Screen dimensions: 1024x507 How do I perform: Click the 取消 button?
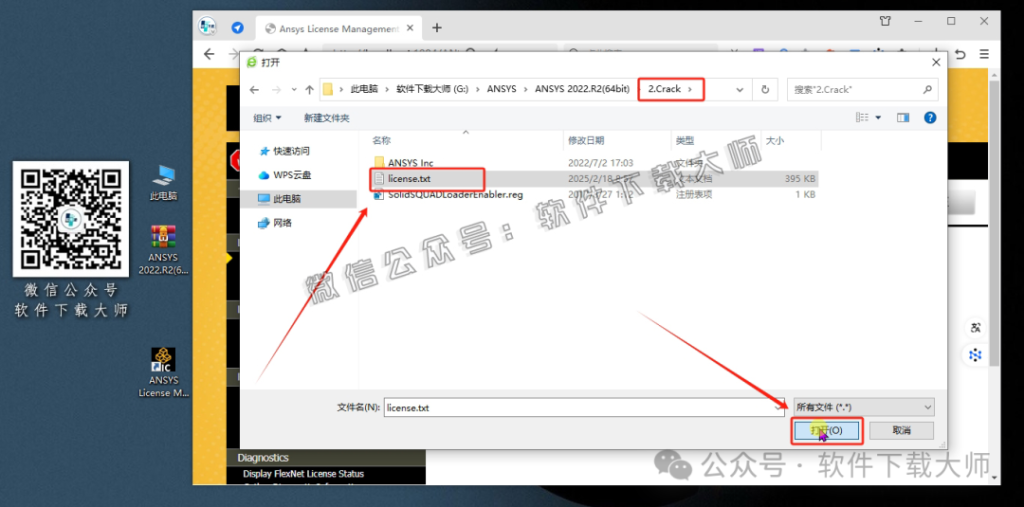(x=901, y=431)
